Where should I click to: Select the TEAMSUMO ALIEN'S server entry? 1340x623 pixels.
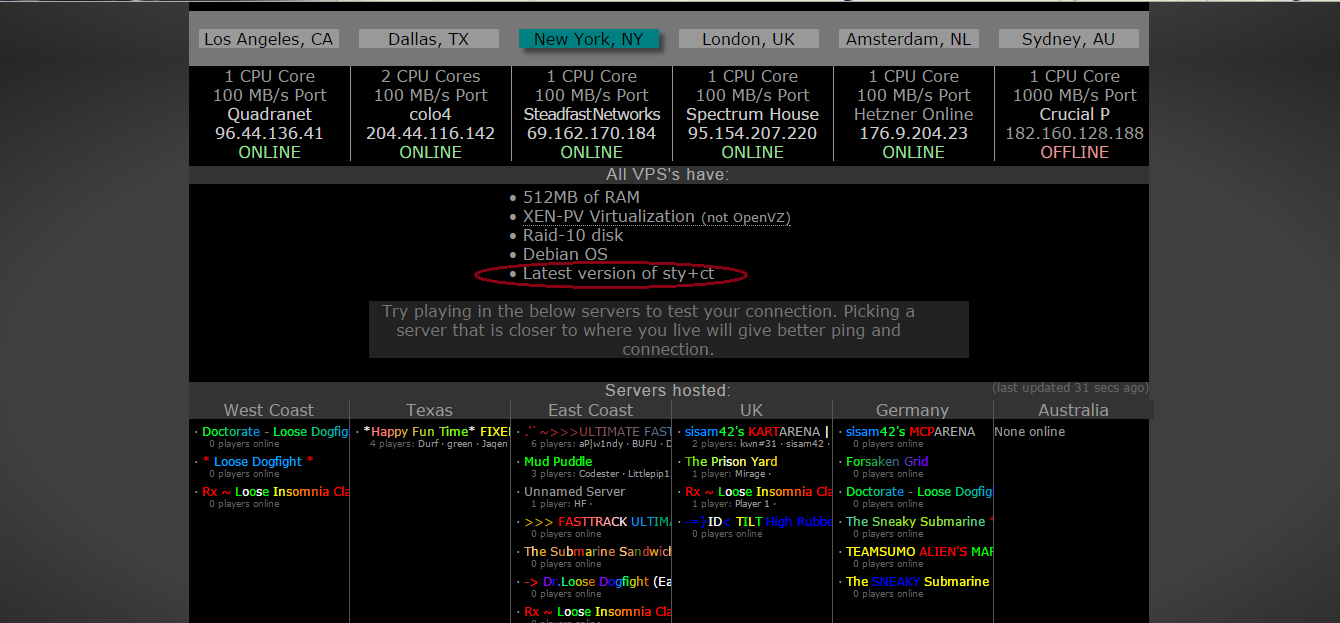[x=919, y=552]
